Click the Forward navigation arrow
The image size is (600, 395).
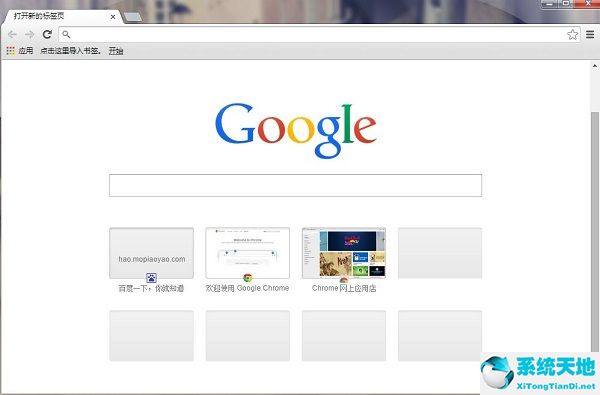coord(29,34)
